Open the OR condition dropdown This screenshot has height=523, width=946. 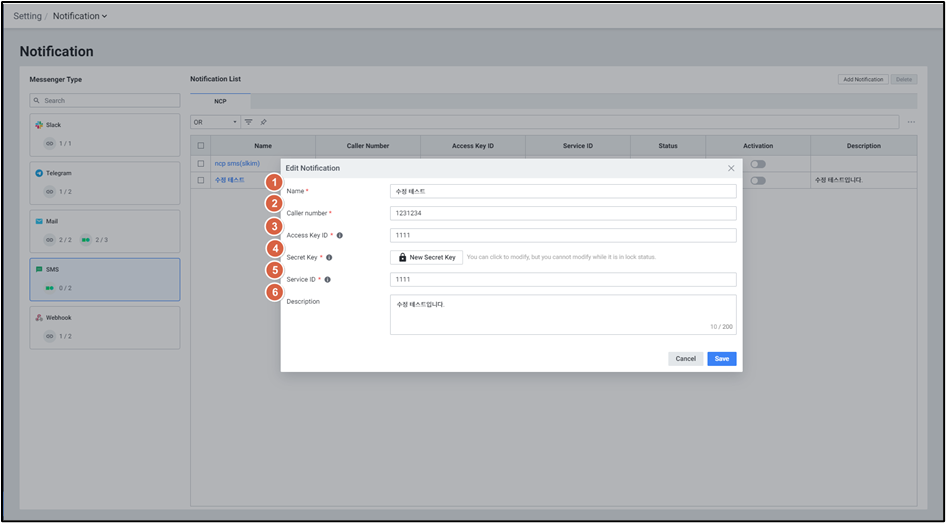(215, 122)
